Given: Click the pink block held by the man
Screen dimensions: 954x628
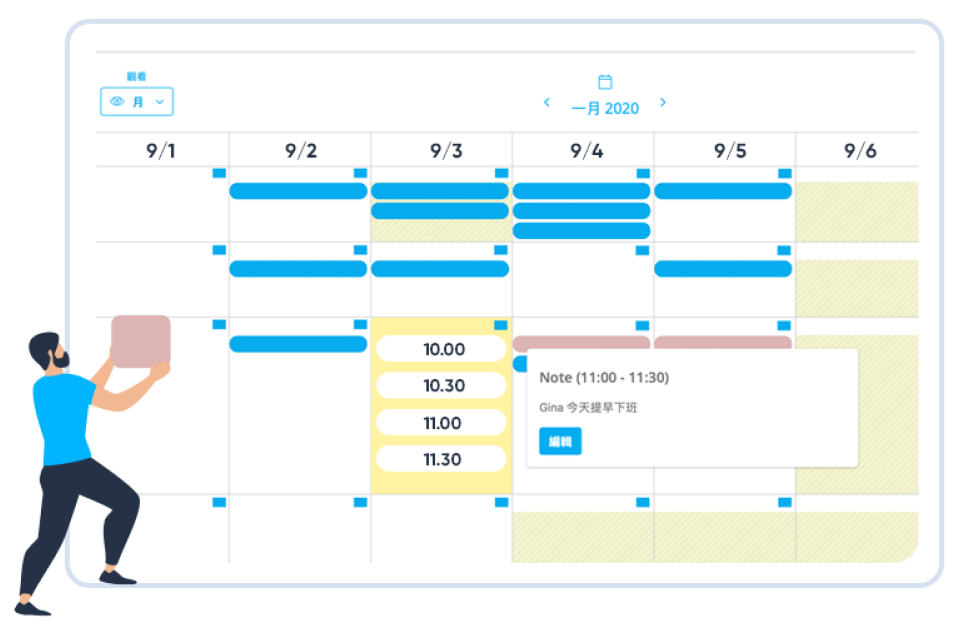Looking at the screenshot, I should point(140,341).
